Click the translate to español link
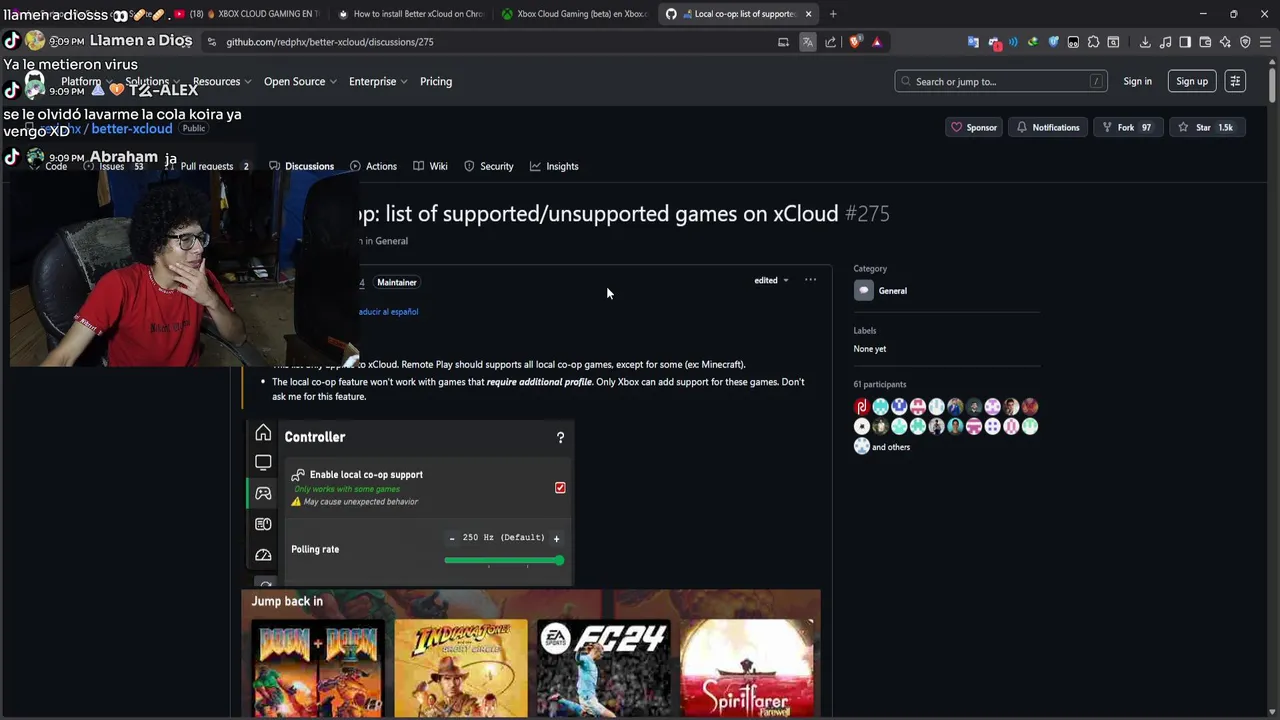This screenshot has height=720, width=1280. click(388, 312)
